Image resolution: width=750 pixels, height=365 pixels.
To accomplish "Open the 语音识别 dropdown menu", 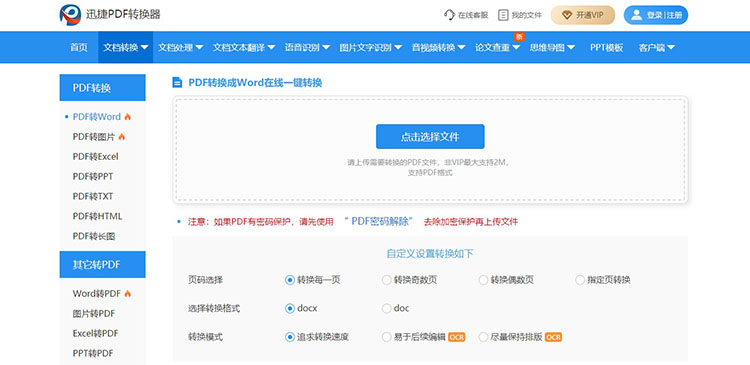I will click(x=307, y=47).
